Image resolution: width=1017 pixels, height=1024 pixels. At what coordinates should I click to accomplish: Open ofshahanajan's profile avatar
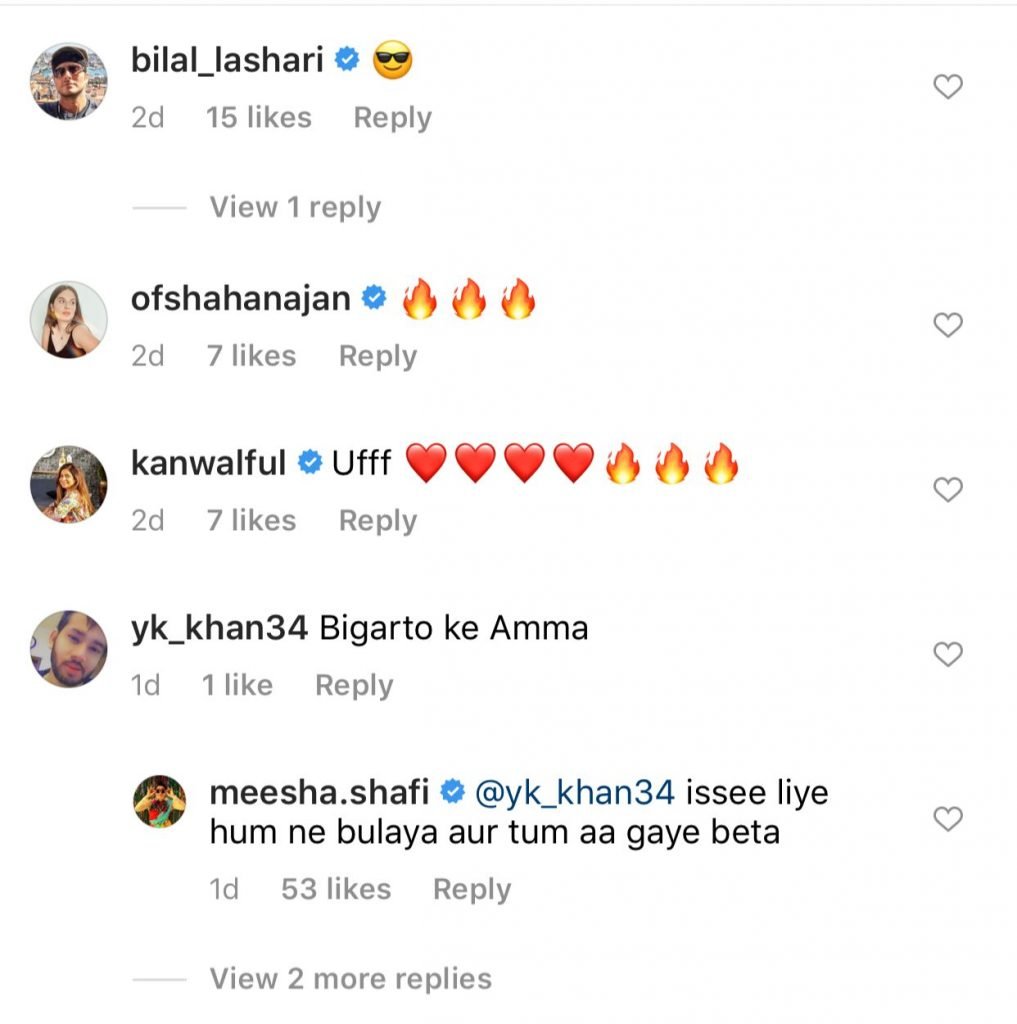pos(69,319)
